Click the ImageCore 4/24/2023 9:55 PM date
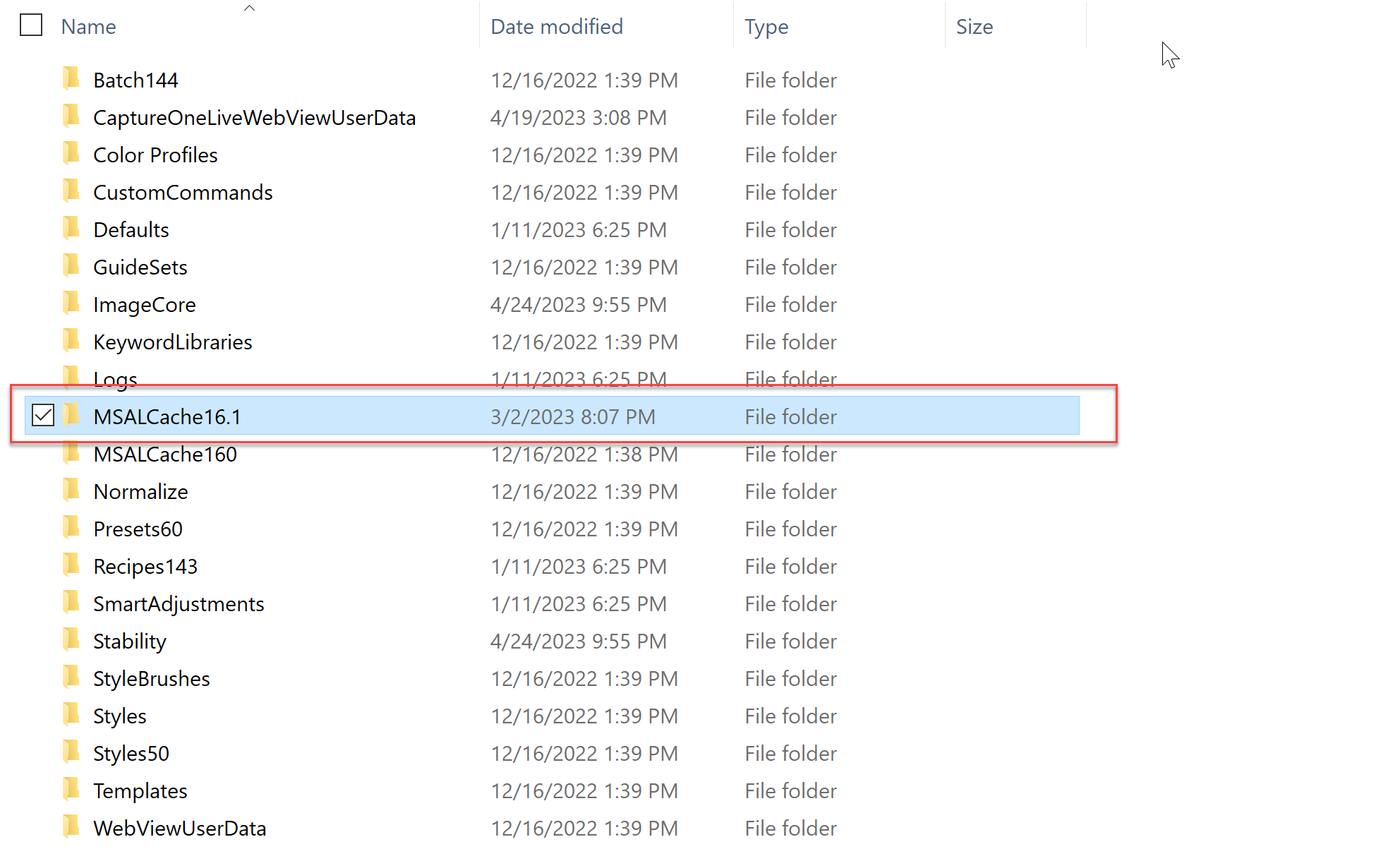The width and height of the screenshot is (1400, 849). (579, 305)
